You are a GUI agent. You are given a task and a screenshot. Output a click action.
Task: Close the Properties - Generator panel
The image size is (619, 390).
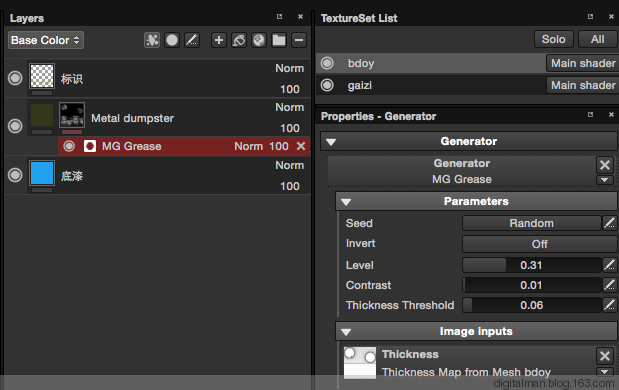click(x=611, y=114)
